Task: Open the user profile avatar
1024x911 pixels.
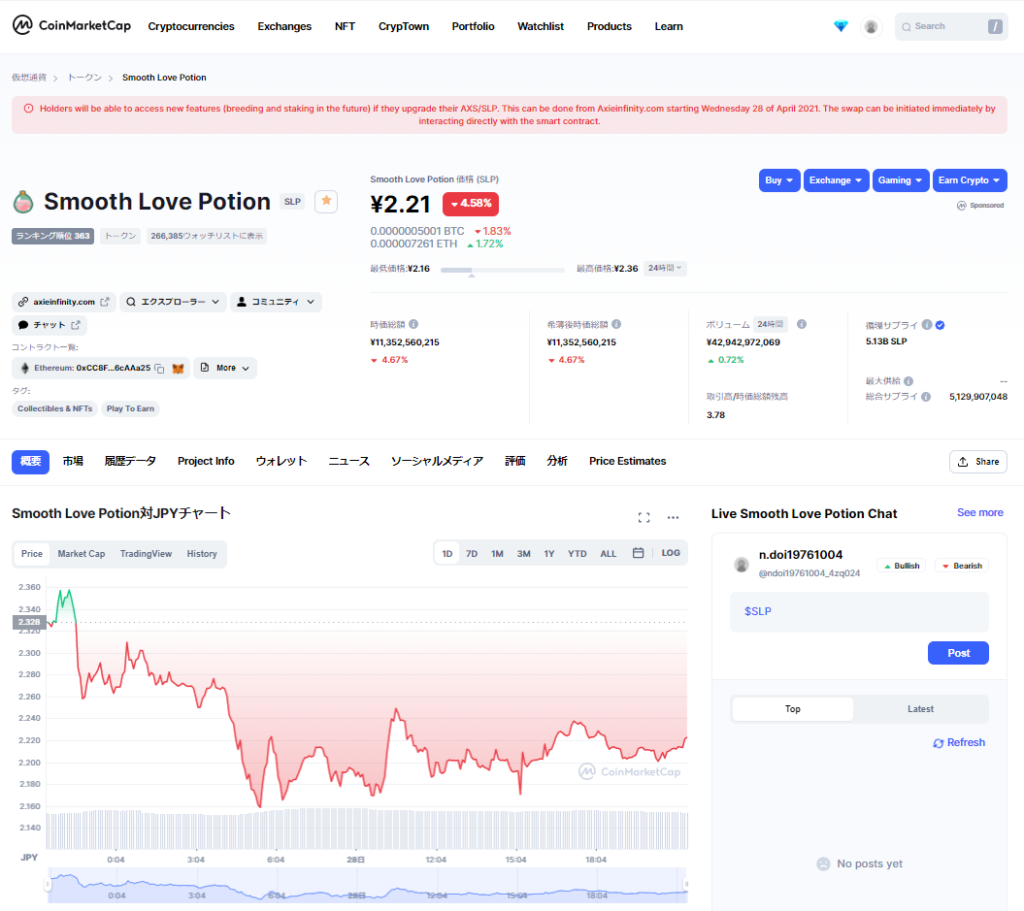Action: tap(871, 27)
